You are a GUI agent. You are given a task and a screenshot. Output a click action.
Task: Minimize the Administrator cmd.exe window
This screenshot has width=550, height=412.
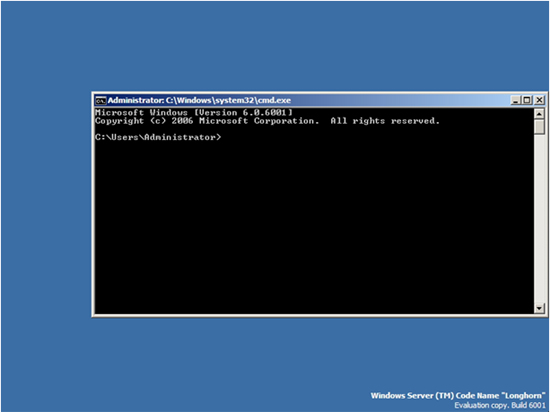[x=515, y=100]
